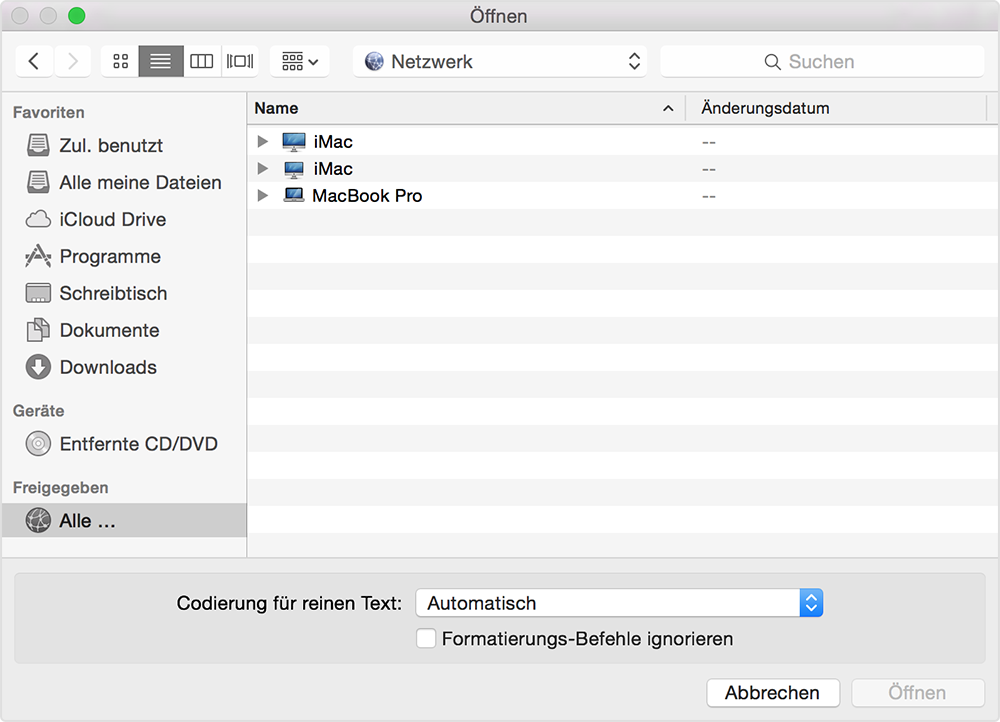1000x722 pixels.
Task: Go back with the left chevron button
Action: click(34, 61)
